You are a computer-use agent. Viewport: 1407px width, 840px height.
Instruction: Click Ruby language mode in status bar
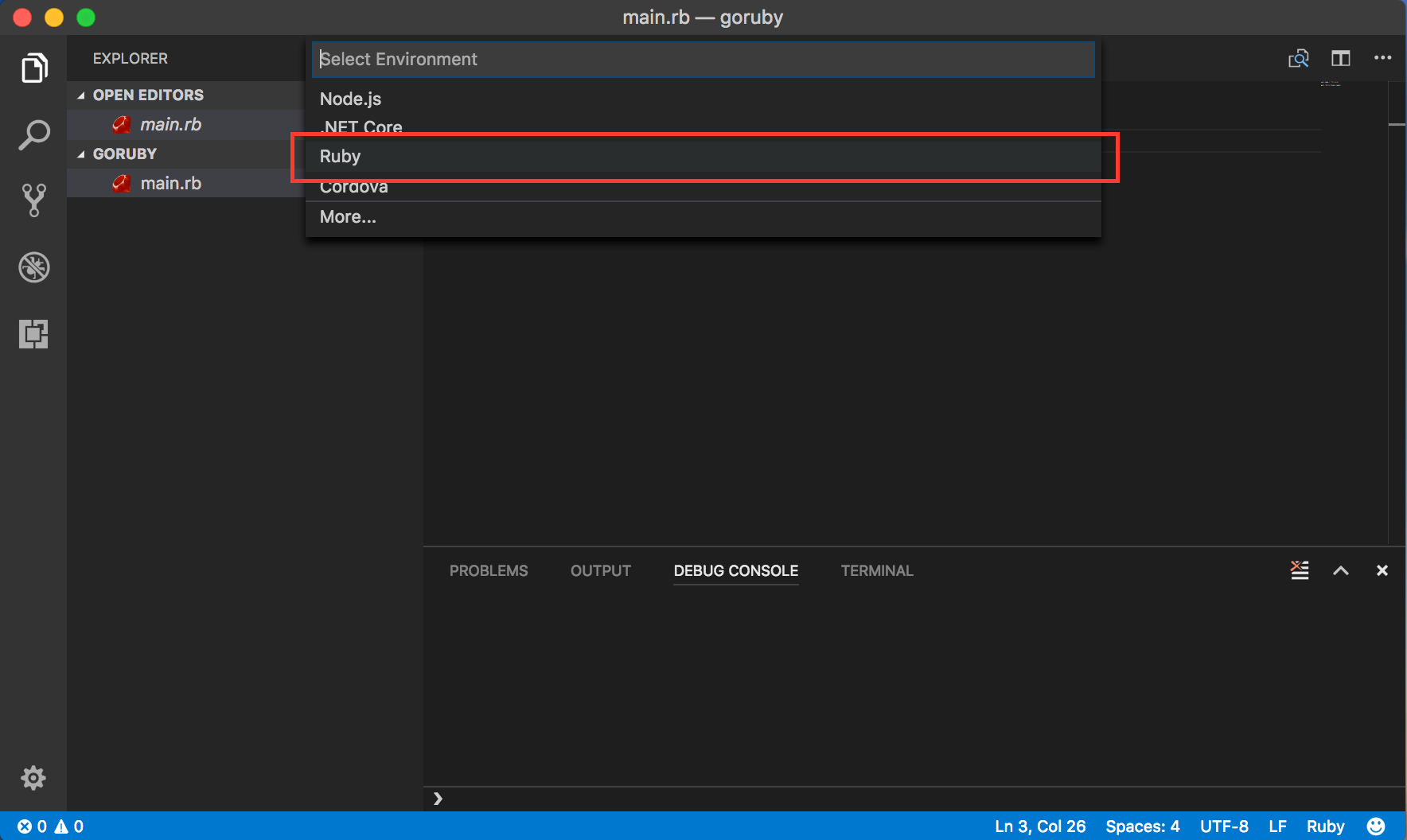(1326, 826)
